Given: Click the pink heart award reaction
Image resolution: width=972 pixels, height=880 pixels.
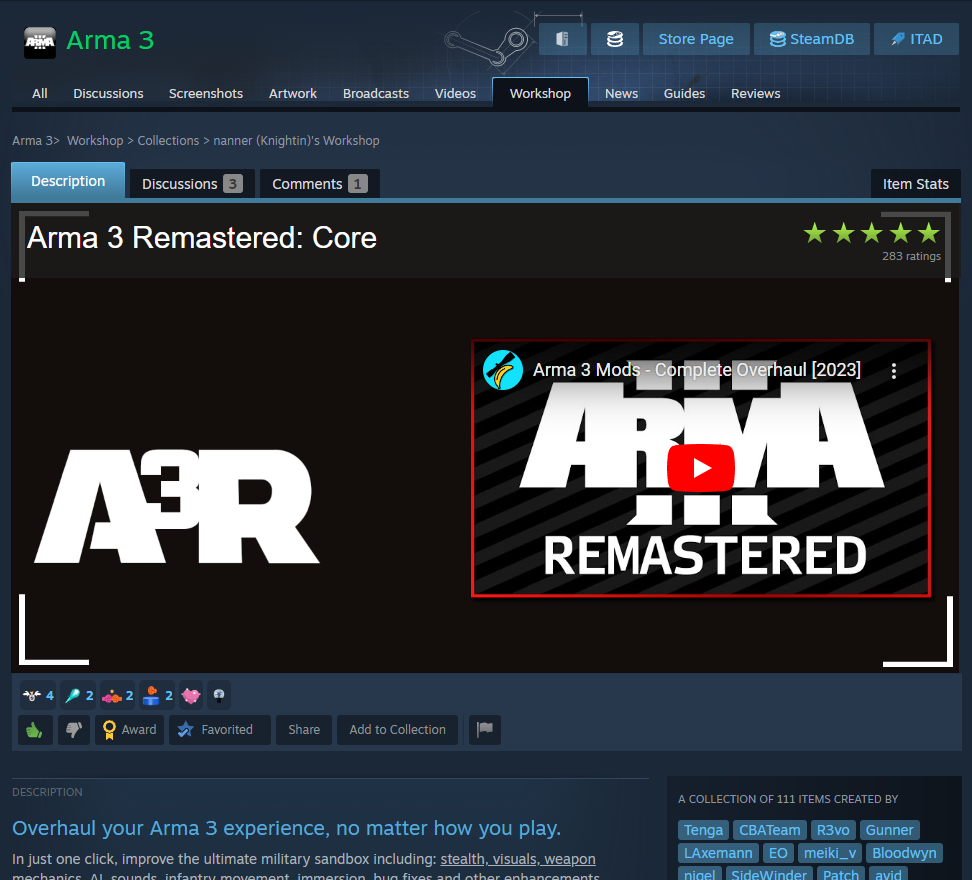Looking at the screenshot, I should (x=191, y=695).
